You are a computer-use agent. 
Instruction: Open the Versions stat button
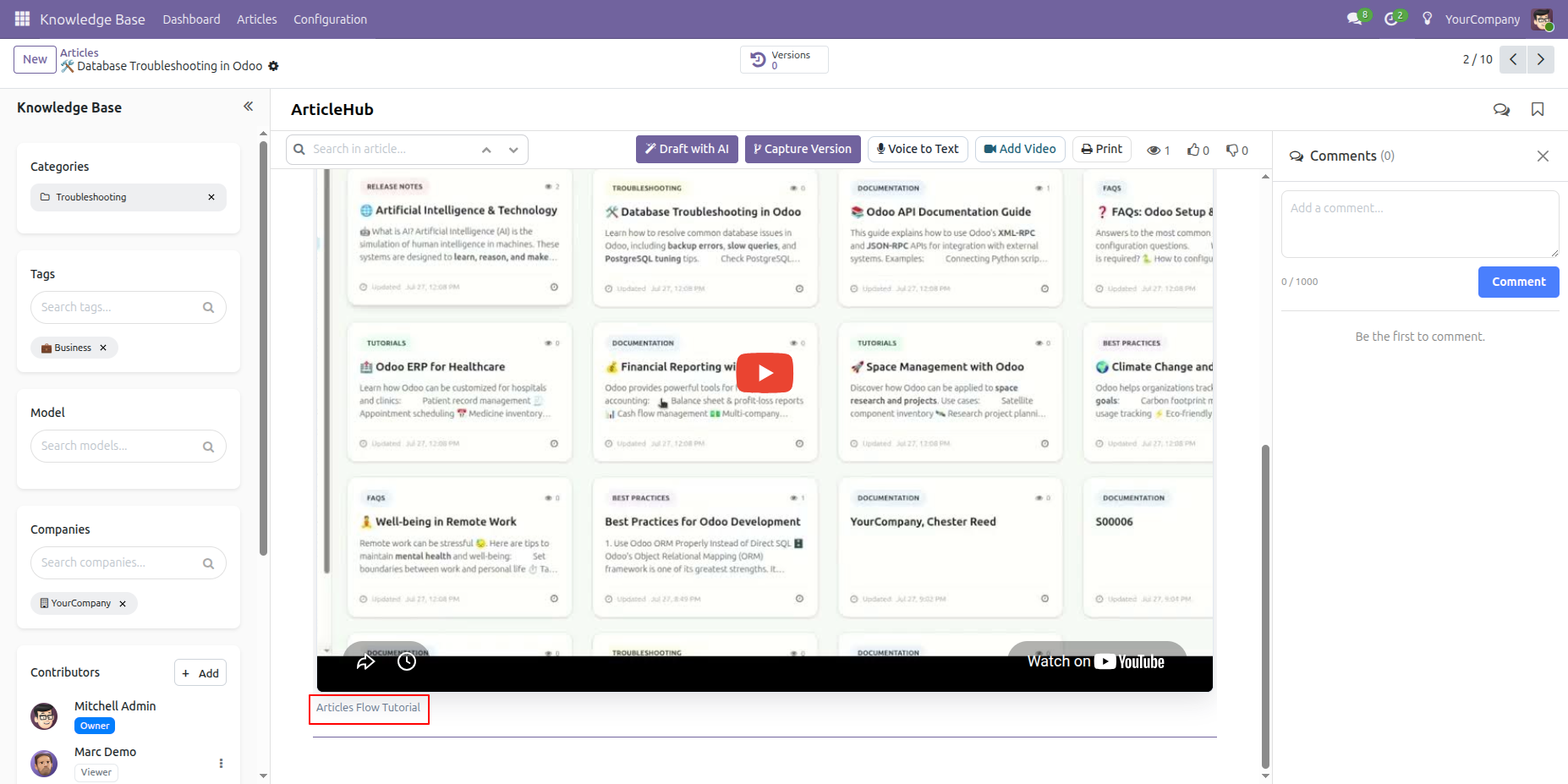(784, 59)
